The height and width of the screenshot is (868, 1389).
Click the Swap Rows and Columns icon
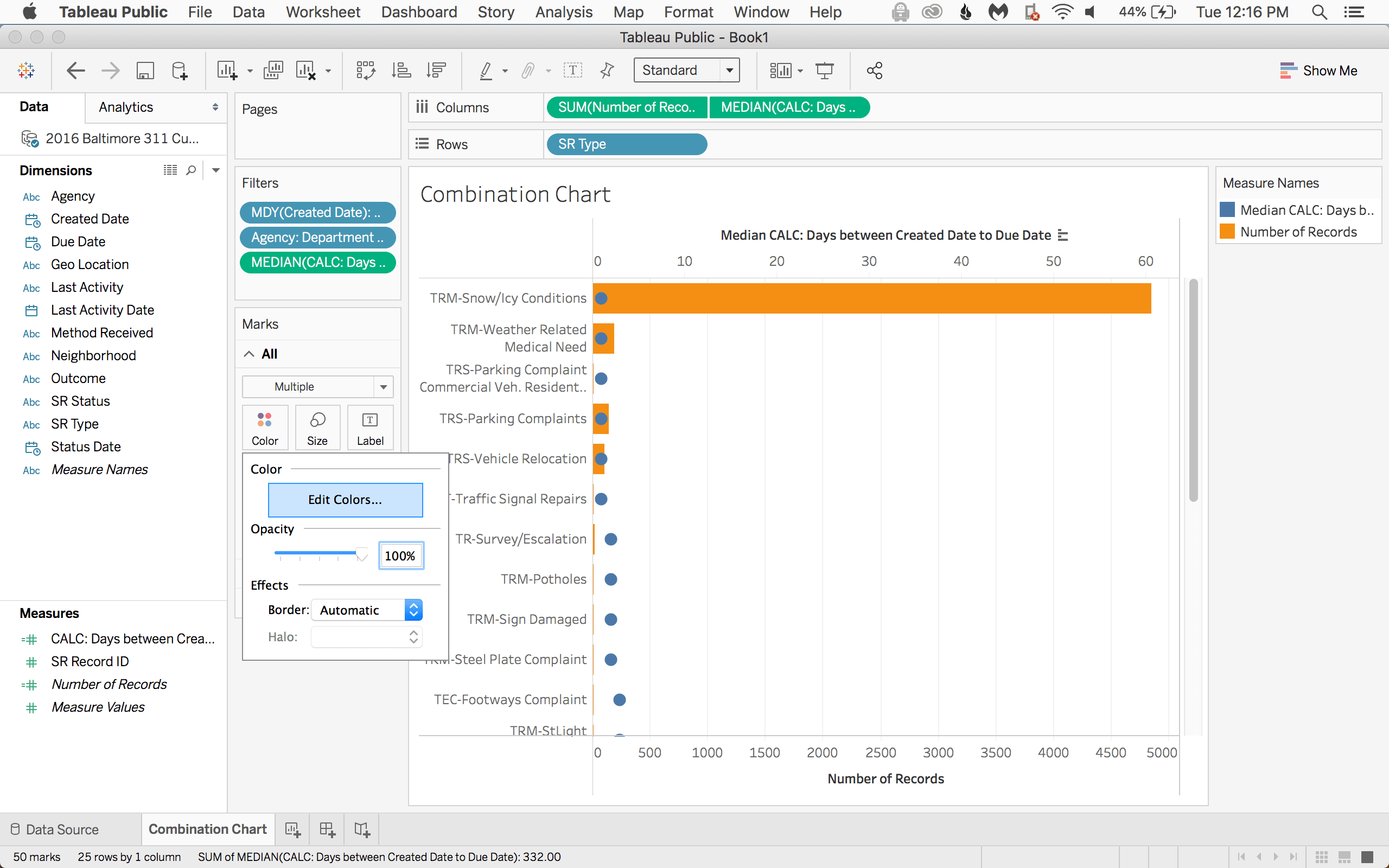pos(365,71)
